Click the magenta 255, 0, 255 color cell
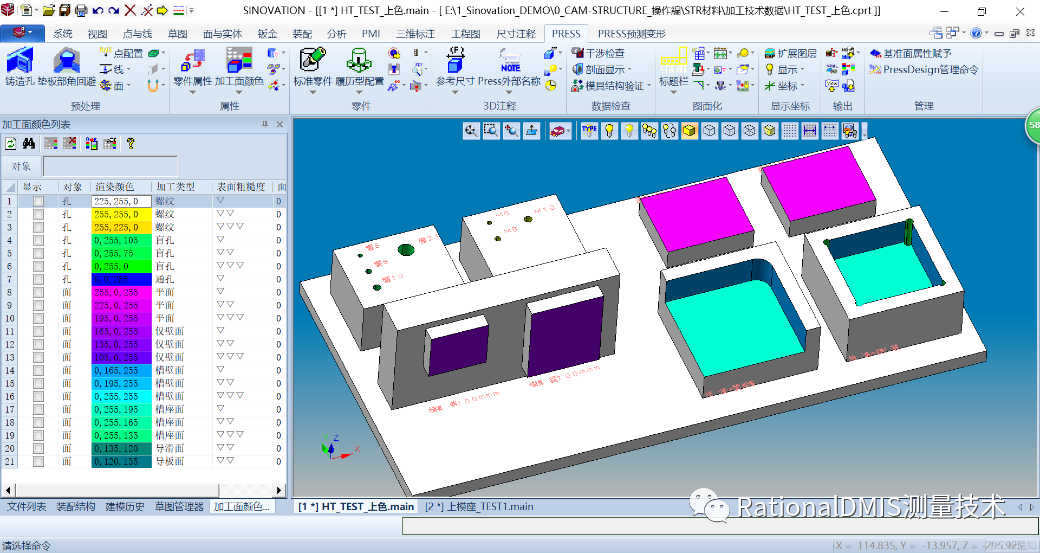This screenshot has height=553, width=1040. tap(121, 292)
